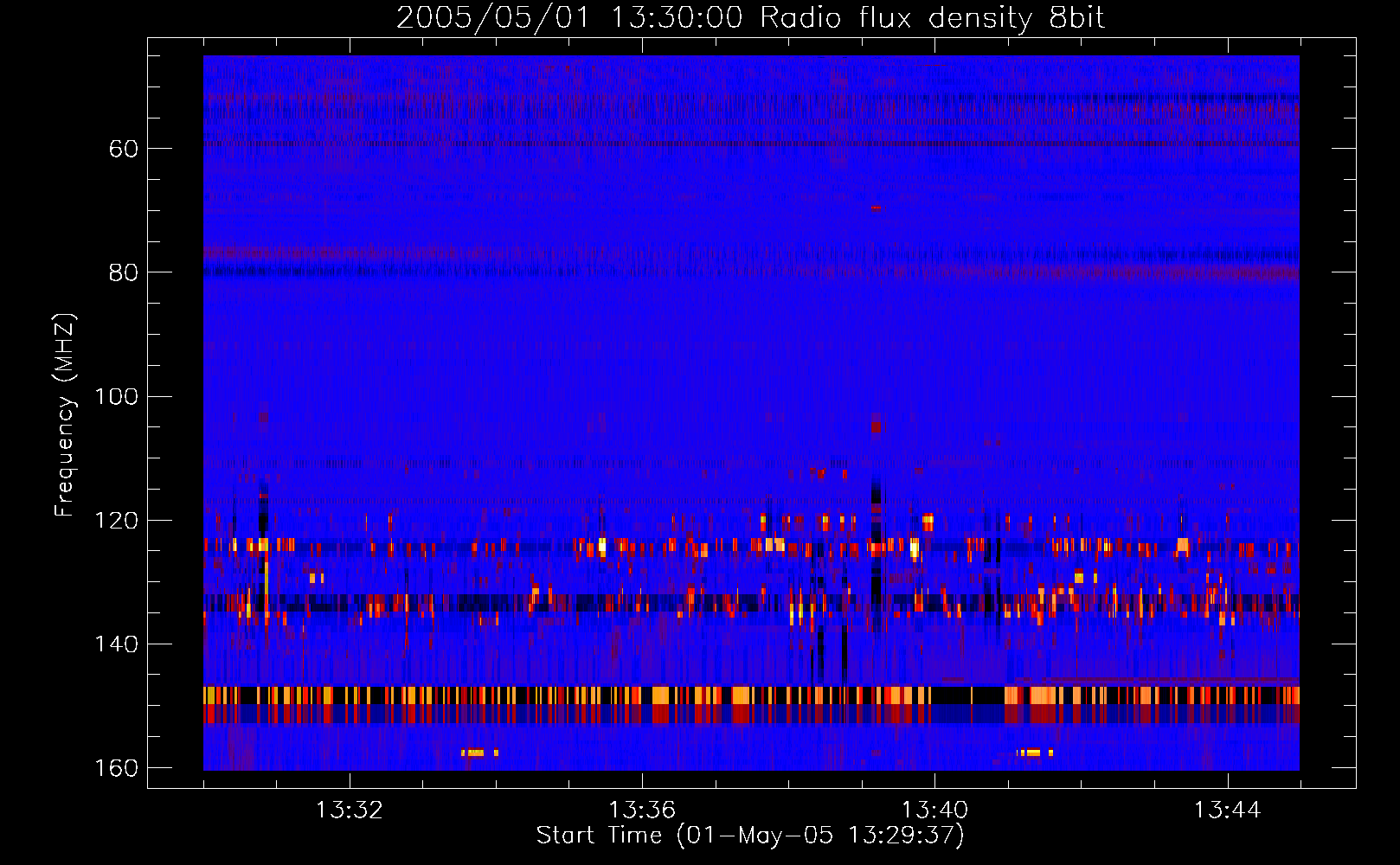This screenshot has height=865, width=1400.
Task: Click the 13:36 time tick label
Action: coord(642,811)
